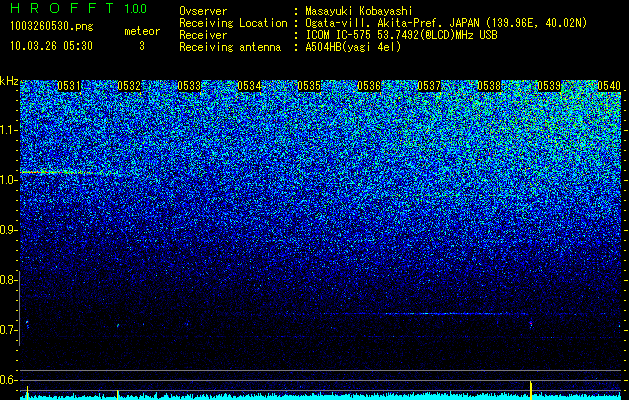Click the 'Receiver' field label

coord(203,35)
